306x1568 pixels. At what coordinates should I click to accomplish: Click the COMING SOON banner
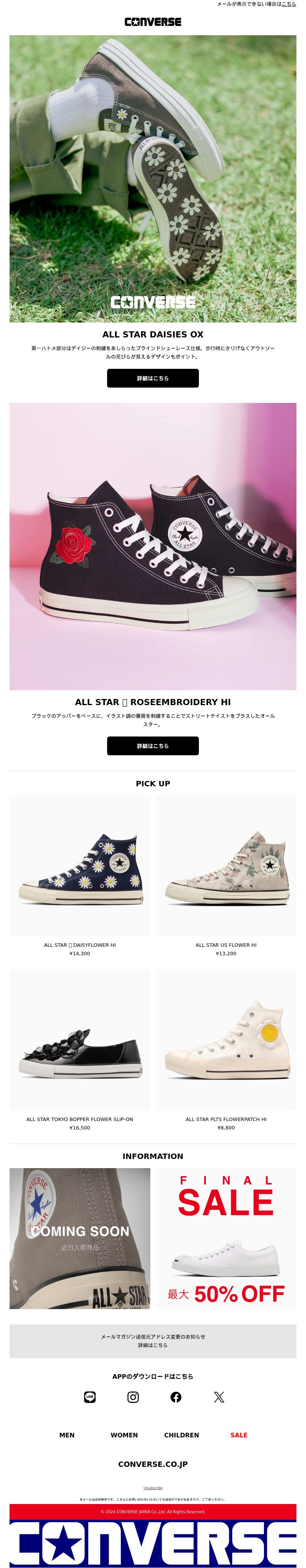tap(80, 1238)
